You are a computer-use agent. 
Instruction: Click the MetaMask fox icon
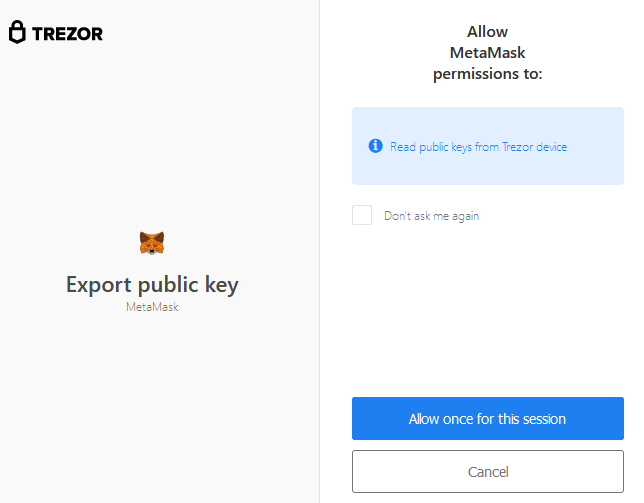click(x=152, y=243)
